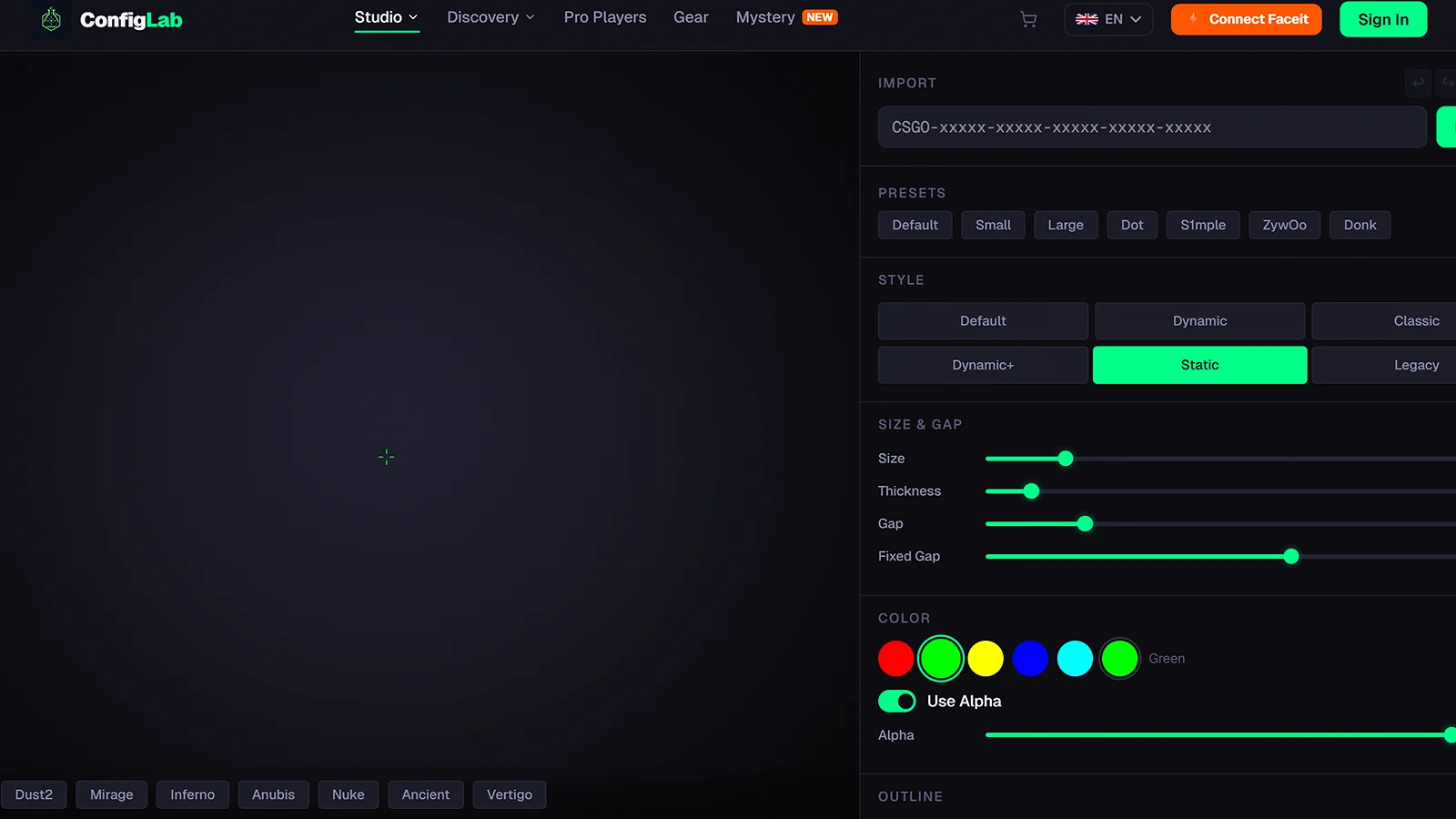Go to Pro Players page
The image size is (1456, 819).
pyautogui.click(x=605, y=17)
